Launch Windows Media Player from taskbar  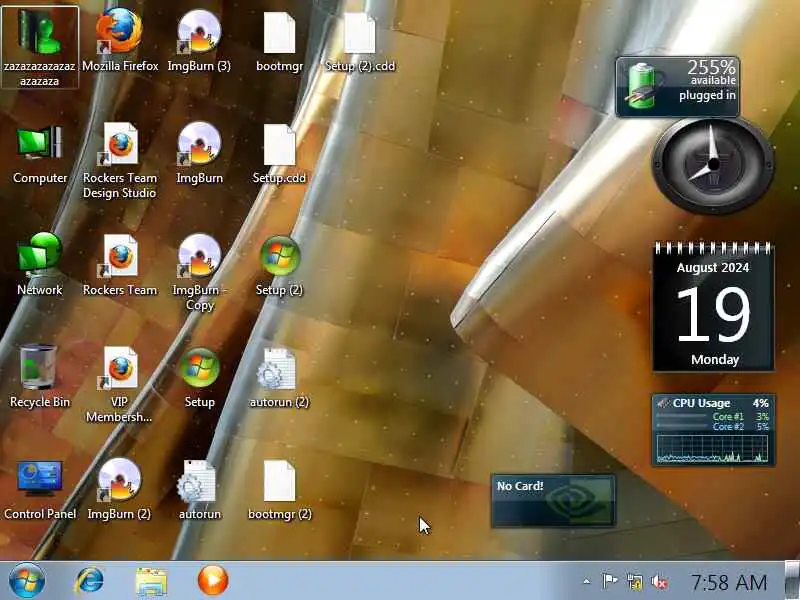213,581
